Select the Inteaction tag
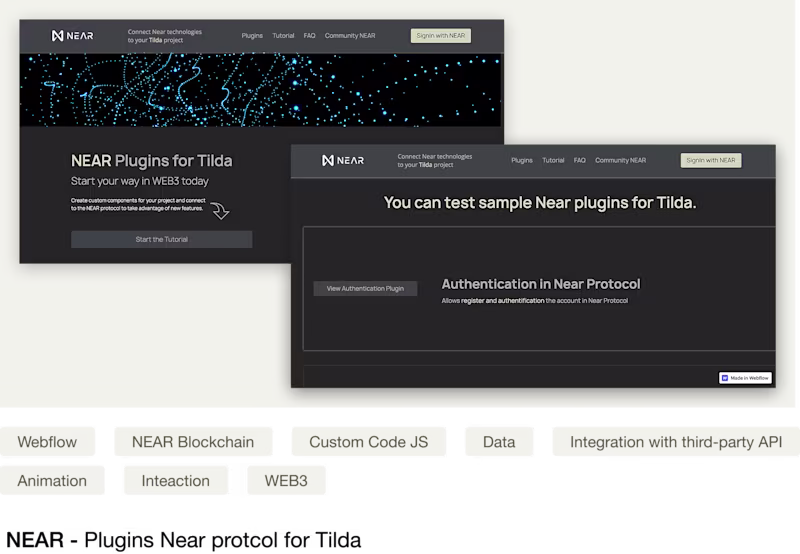Screen dimensions: 800x554 pos(176,481)
